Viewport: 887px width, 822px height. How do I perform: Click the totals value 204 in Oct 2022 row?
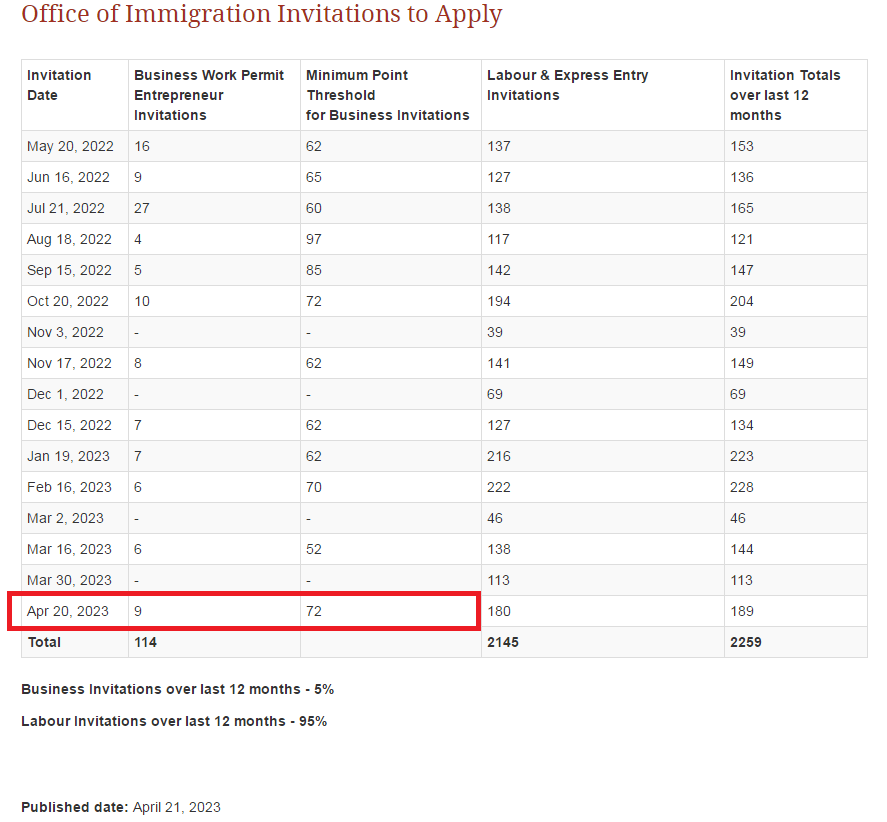742,302
